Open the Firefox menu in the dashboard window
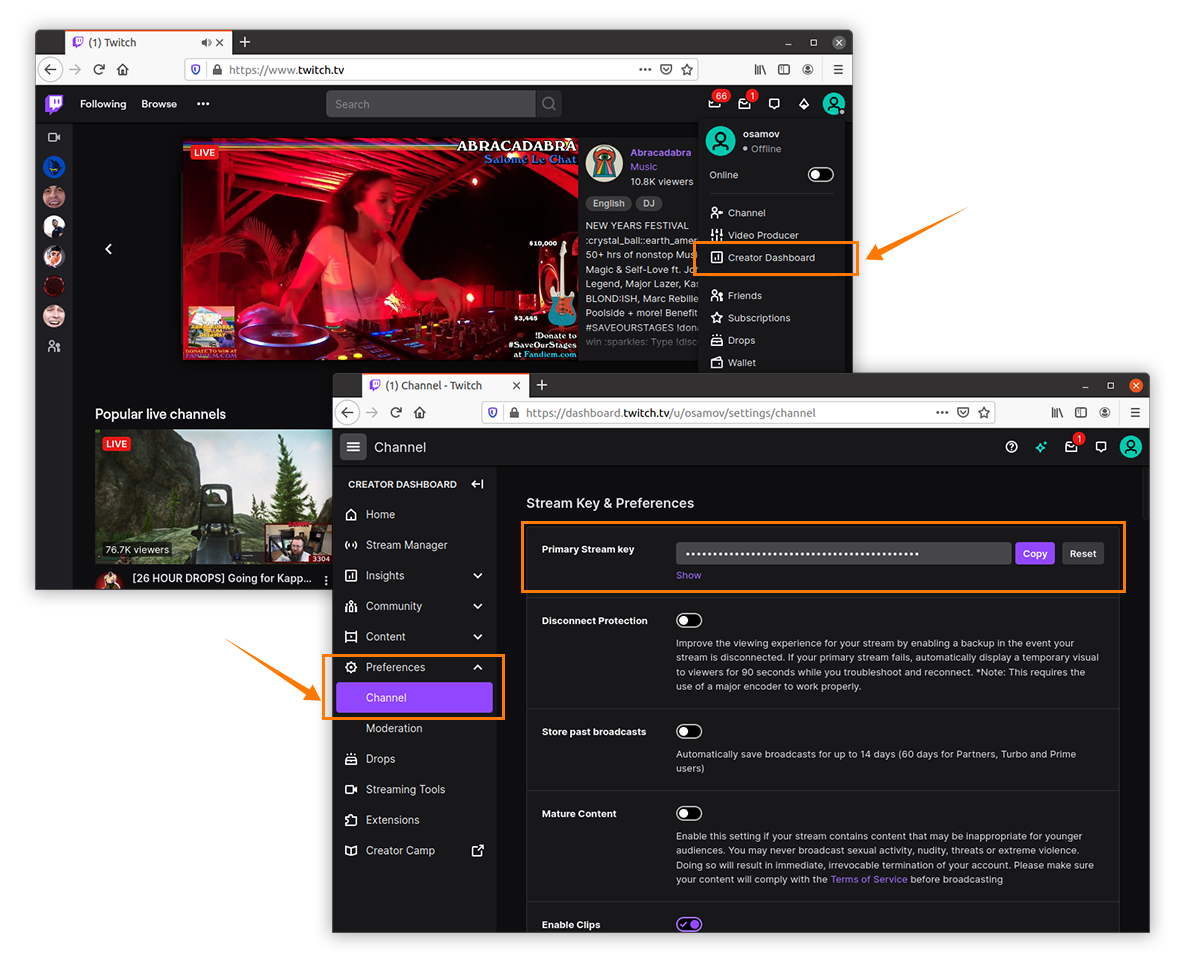Image resolution: width=1186 pixels, height=965 pixels. (x=1135, y=412)
